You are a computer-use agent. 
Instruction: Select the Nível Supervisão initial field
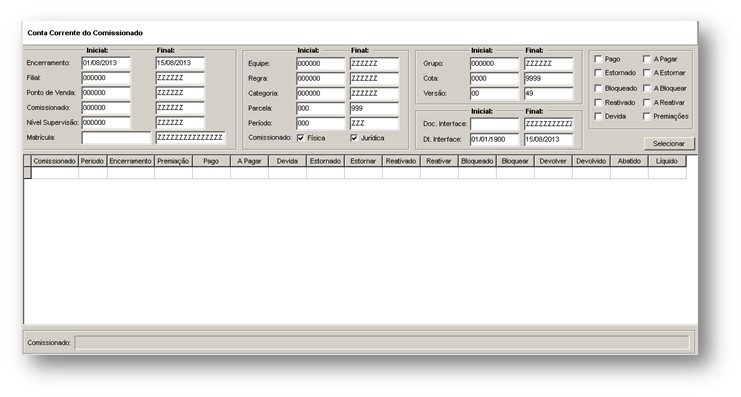coord(106,122)
